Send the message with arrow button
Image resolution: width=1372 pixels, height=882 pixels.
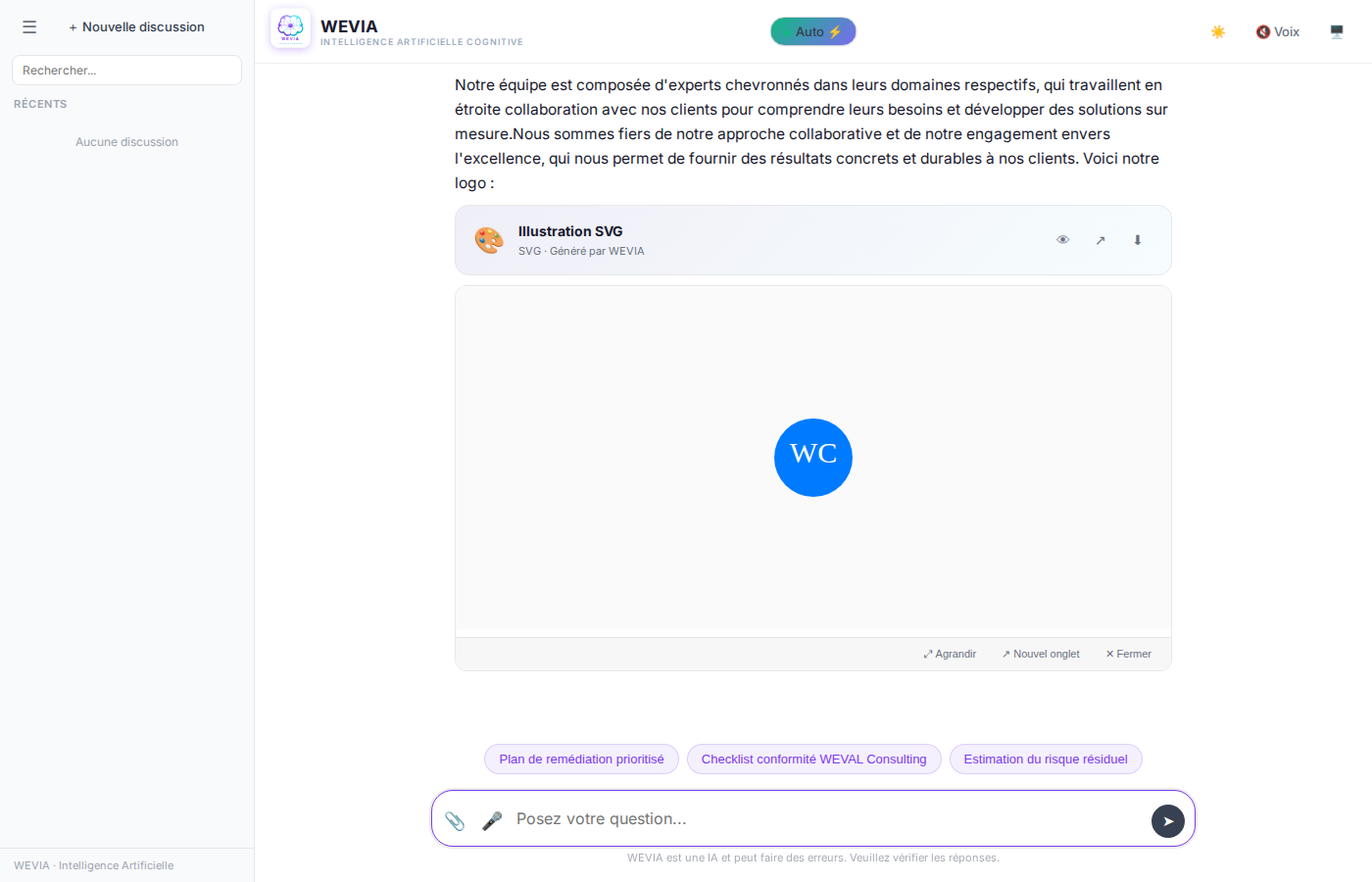click(x=1167, y=821)
